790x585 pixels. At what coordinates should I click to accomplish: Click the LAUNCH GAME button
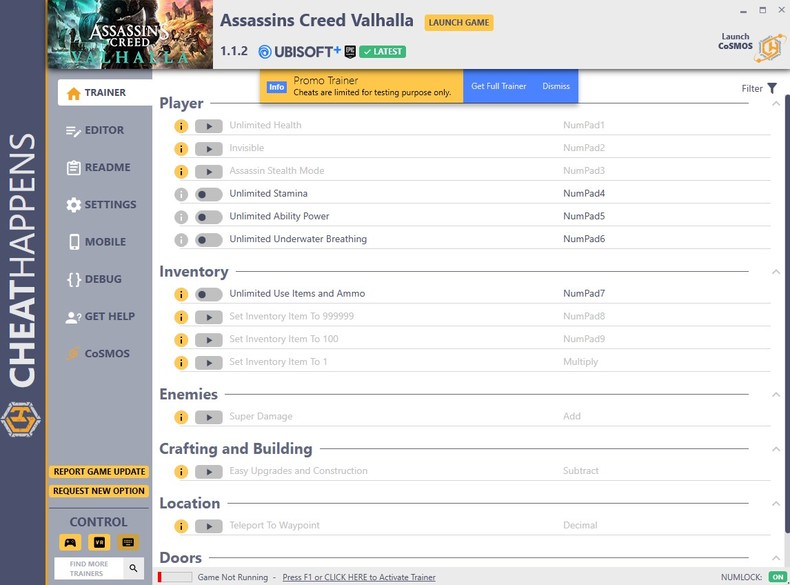458,23
